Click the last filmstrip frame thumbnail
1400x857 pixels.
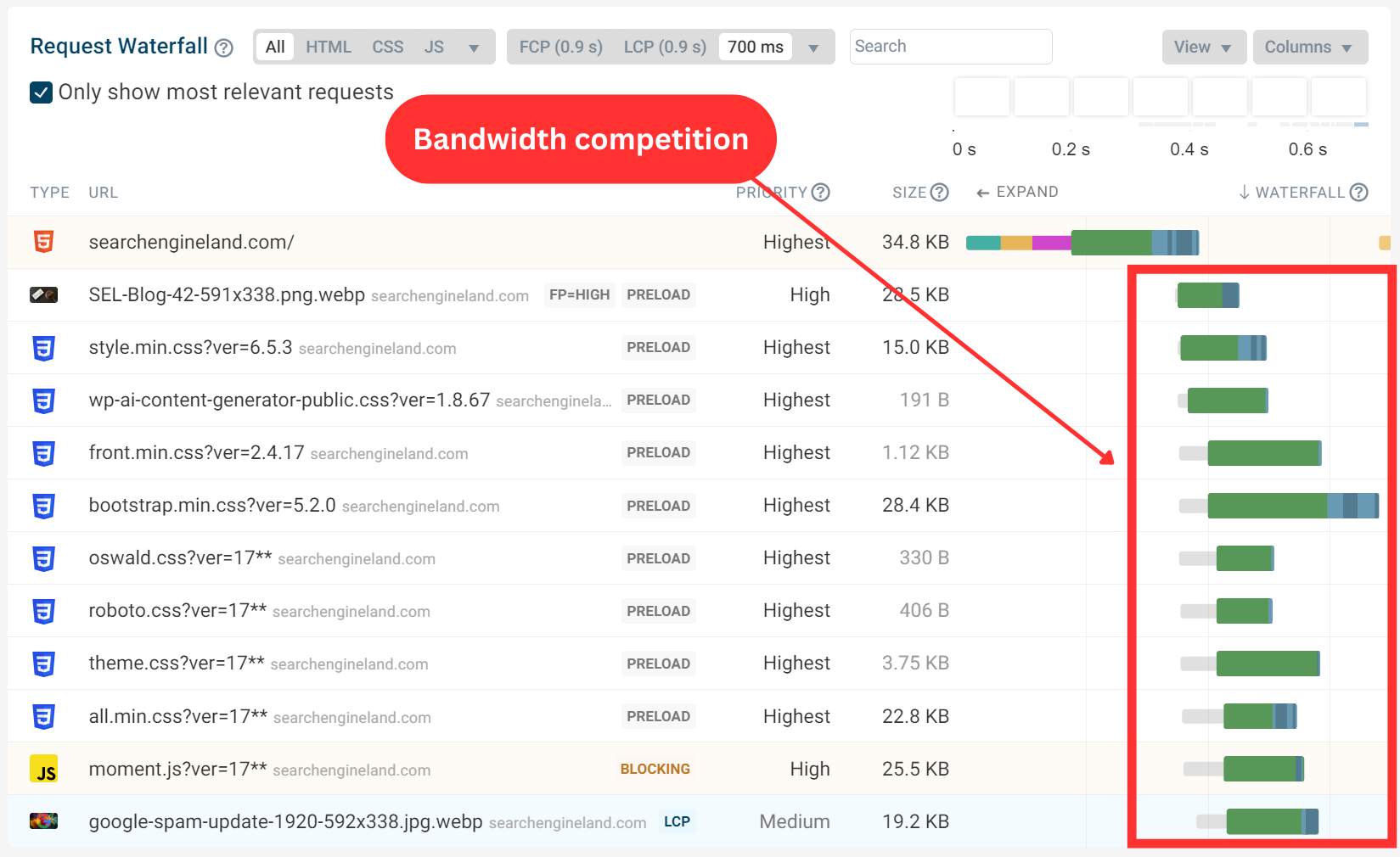tap(1339, 97)
